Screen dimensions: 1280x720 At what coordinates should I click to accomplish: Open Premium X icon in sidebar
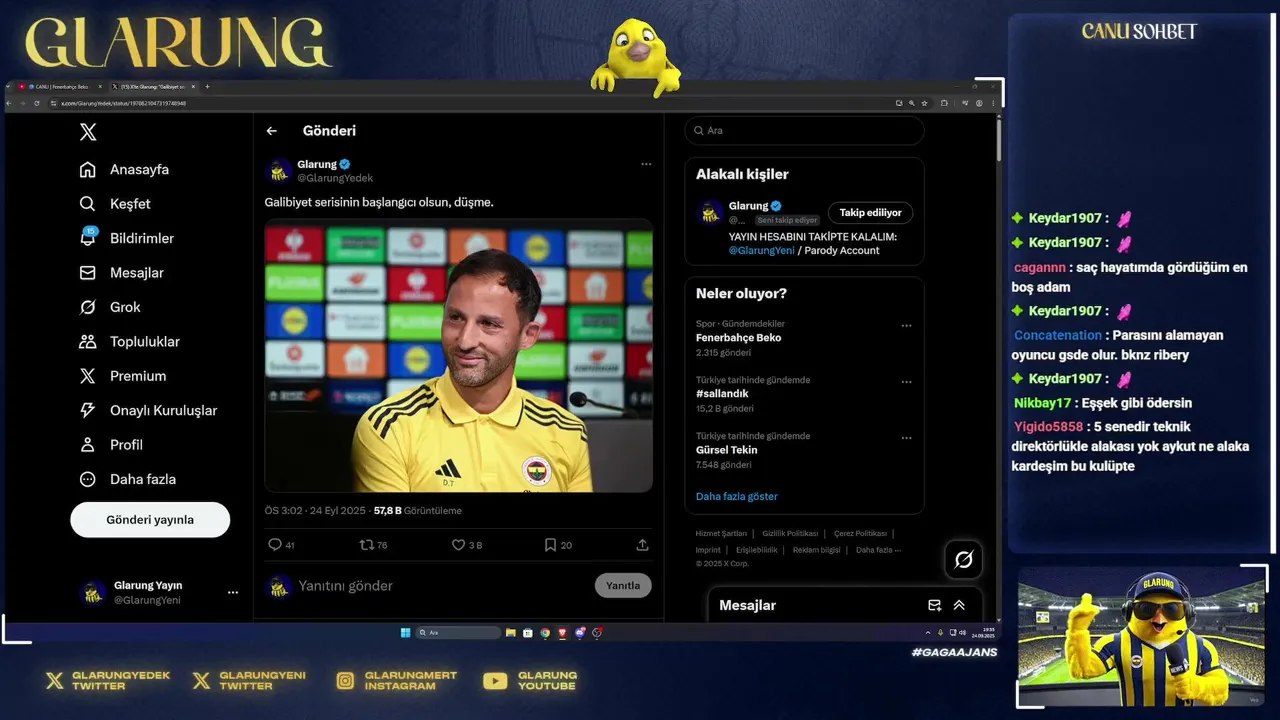pos(88,376)
